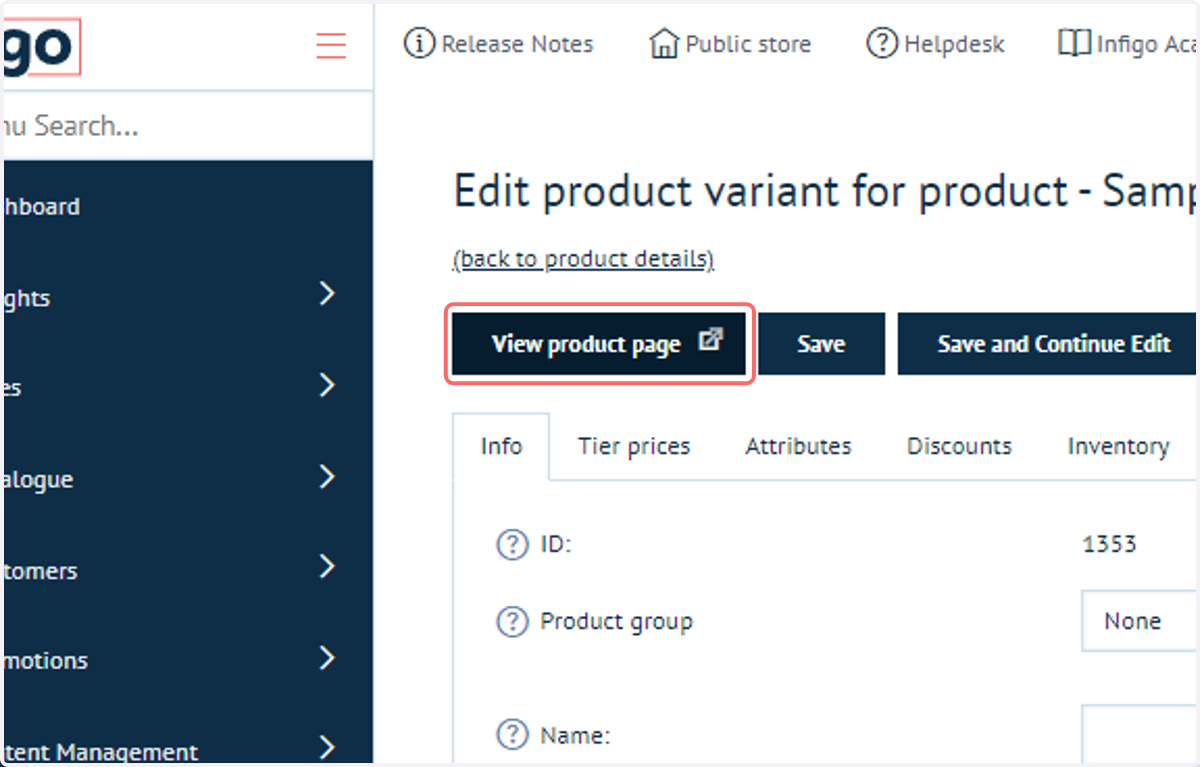Open the Public store house icon
This screenshot has height=767, width=1200.
pyautogui.click(x=664, y=44)
